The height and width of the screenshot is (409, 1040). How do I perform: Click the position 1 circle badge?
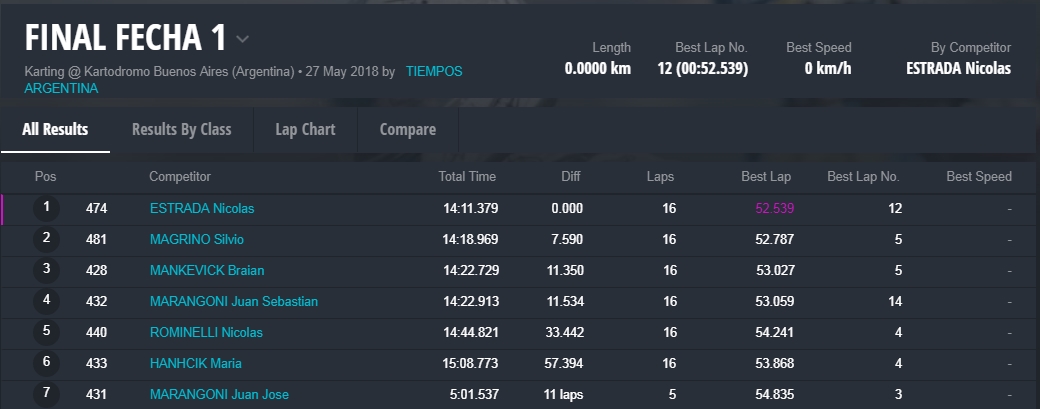[x=46, y=208]
